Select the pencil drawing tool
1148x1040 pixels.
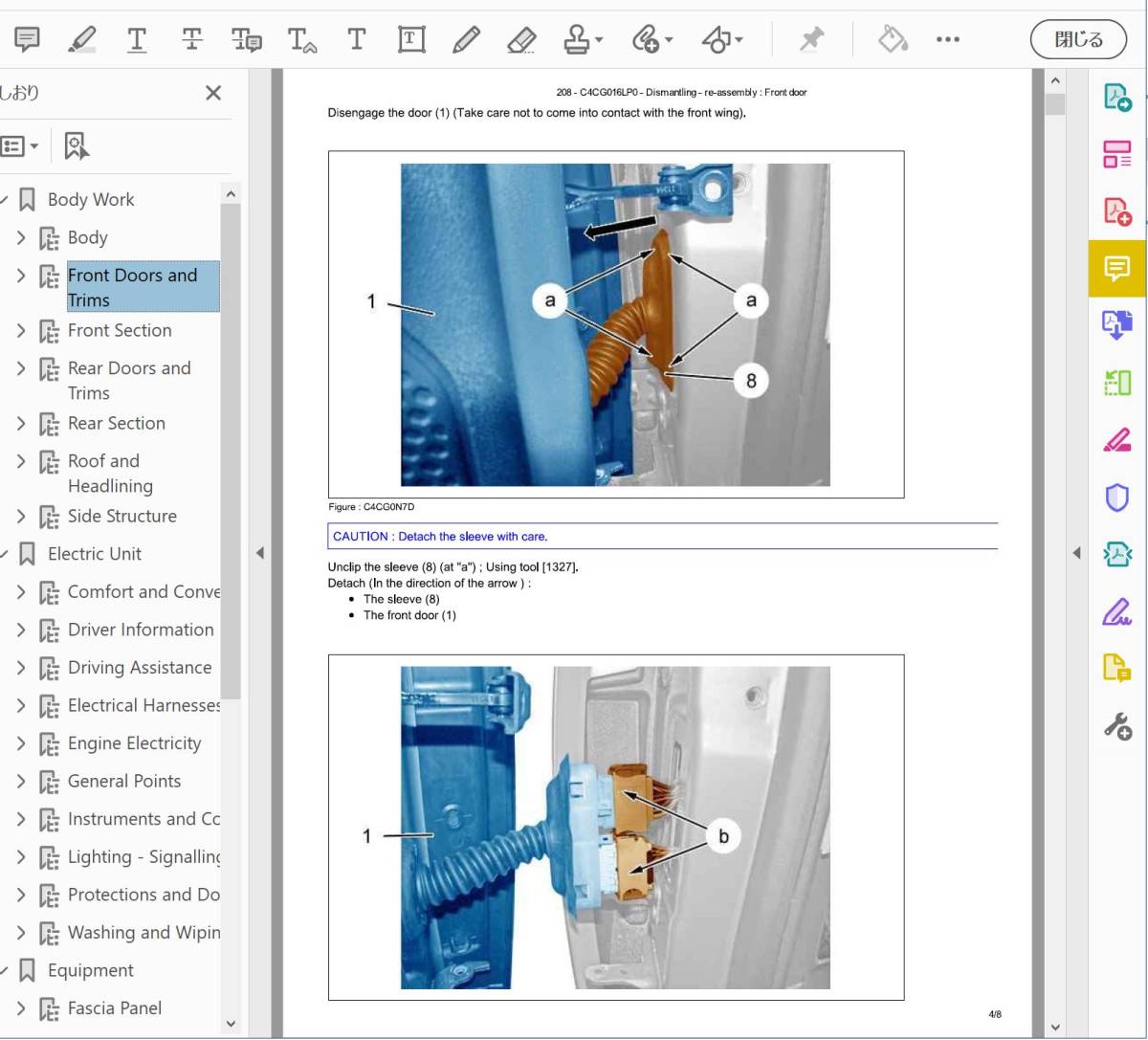point(466,39)
